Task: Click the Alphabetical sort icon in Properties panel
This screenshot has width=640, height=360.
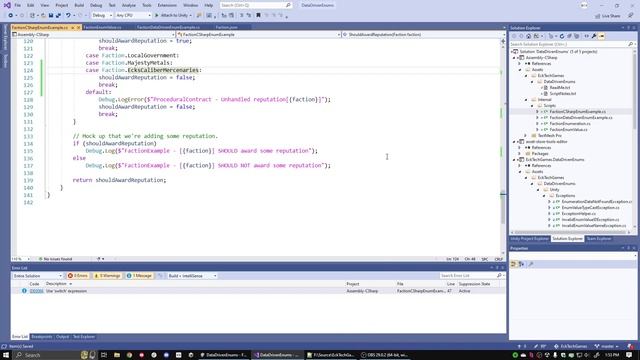Action: point(521,264)
